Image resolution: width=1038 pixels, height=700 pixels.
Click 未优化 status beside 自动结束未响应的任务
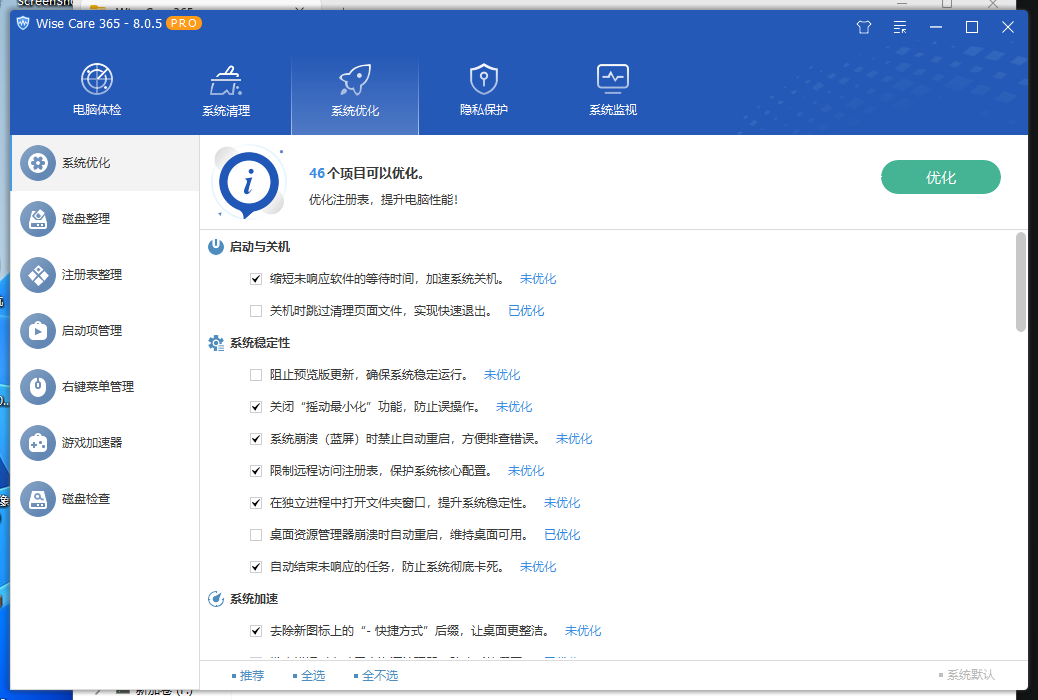coord(538,567)
